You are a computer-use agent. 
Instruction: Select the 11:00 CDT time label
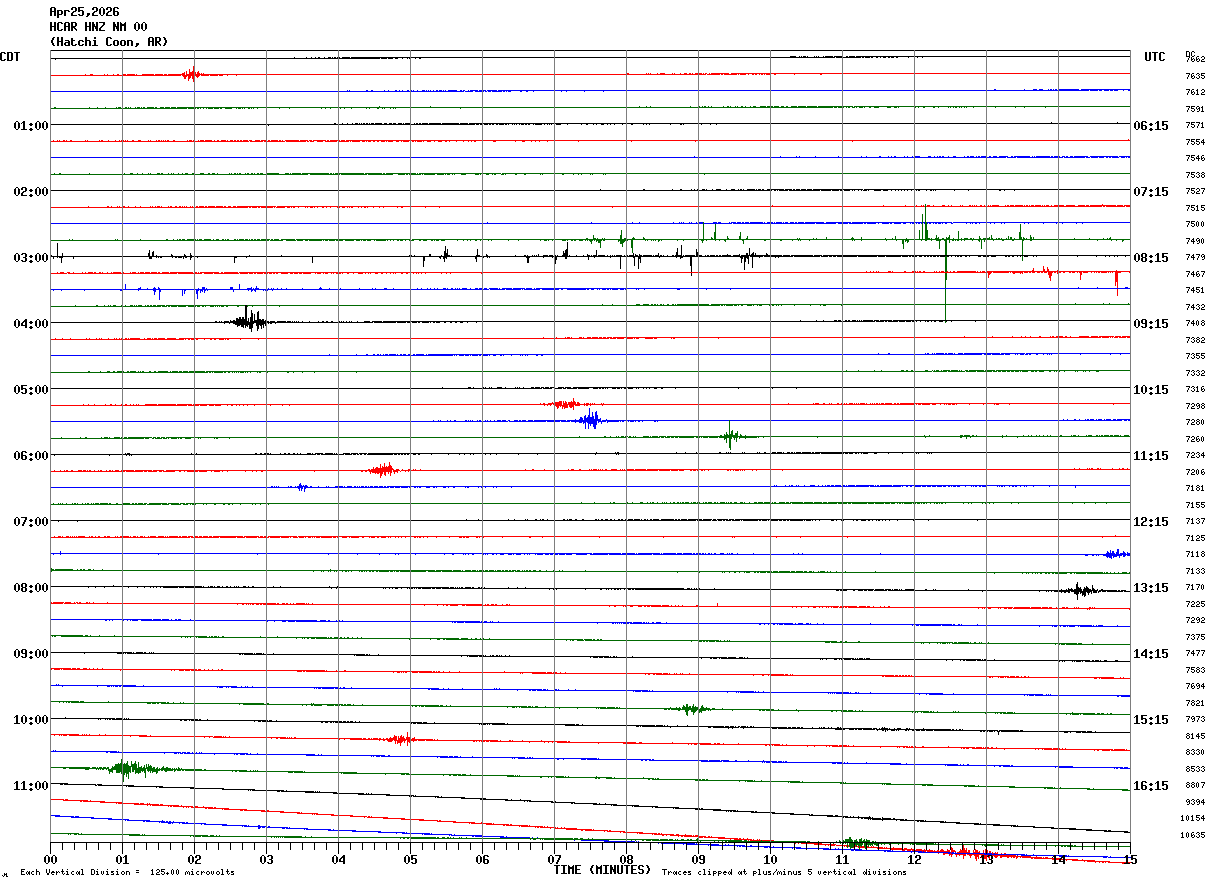(x=31, y=785)
